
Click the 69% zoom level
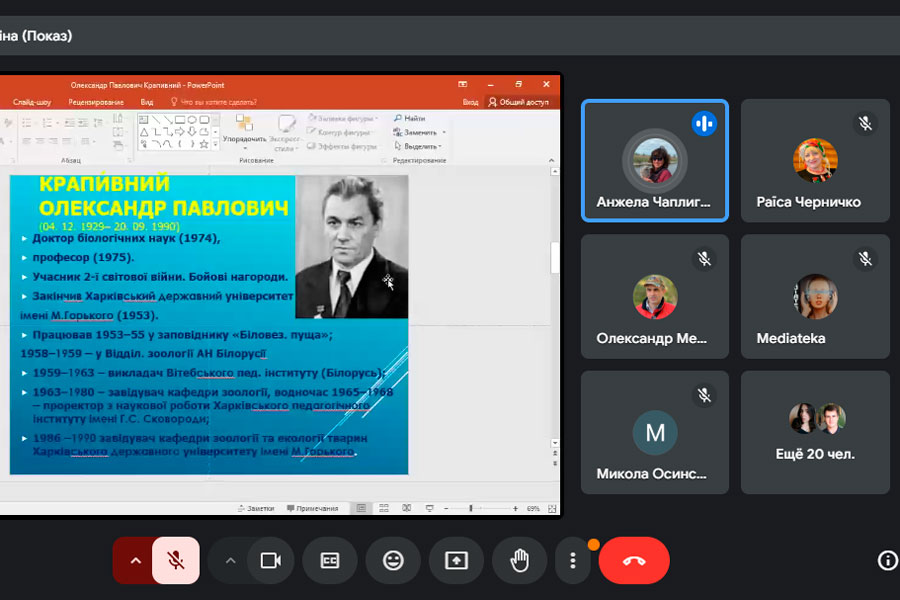pyautogui.click(x=533, y=509)
